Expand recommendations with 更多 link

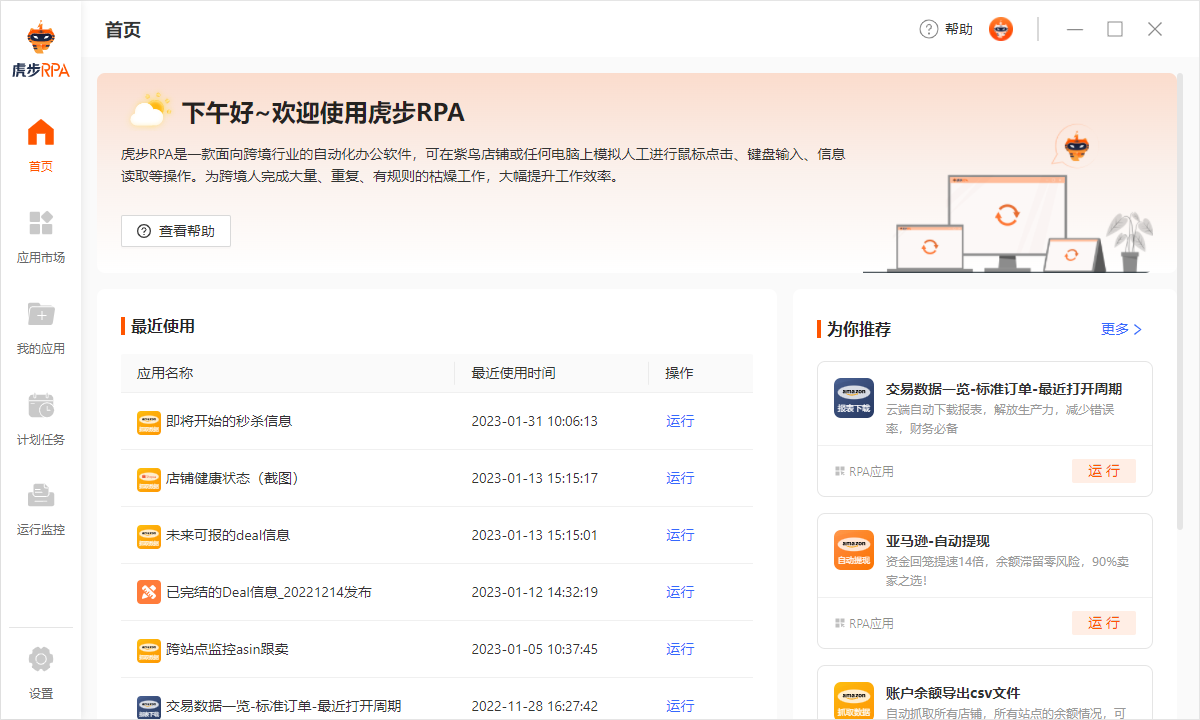click(1121, 329)
